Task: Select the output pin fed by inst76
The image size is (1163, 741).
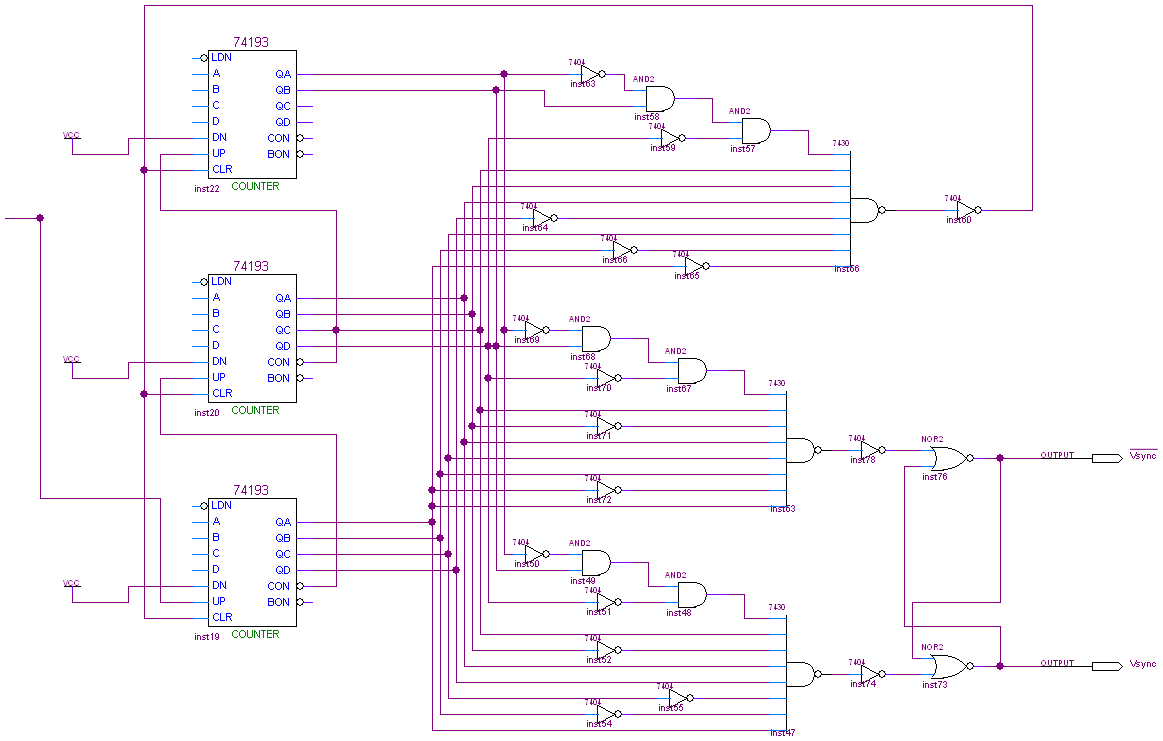Action: tap(1105, 458)
